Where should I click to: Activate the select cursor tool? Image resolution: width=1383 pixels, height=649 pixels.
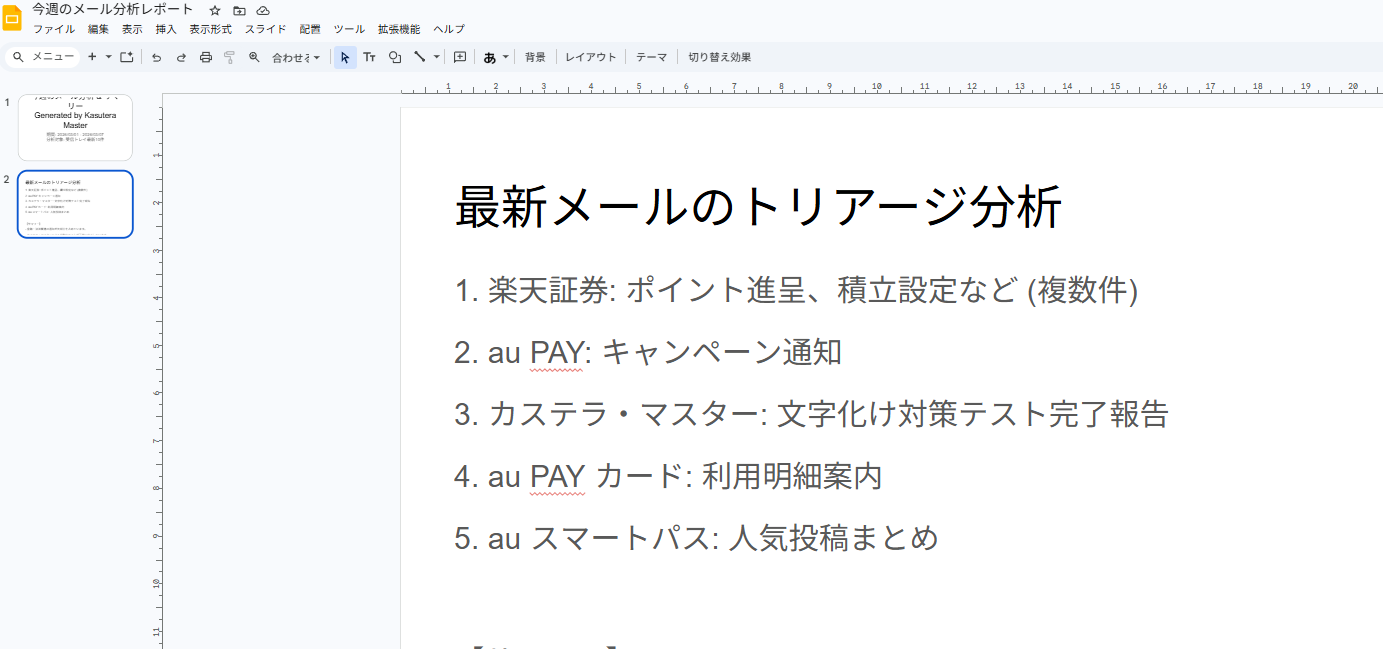tap(345, 57)
